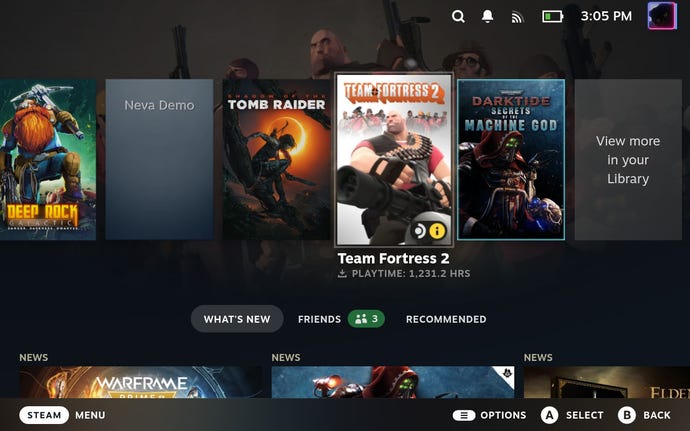Click the wireless signal status icon
The width and height of the screenshot is (690, 431).
pos(517,17)
